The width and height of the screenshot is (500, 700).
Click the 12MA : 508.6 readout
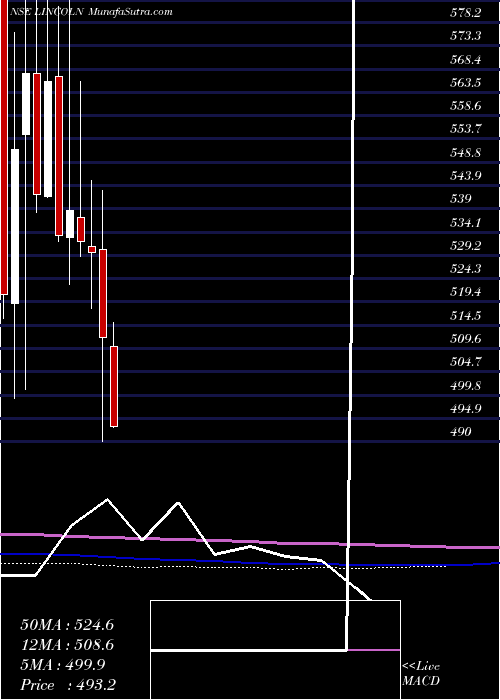pyautogui.click(x=67, y=645)
